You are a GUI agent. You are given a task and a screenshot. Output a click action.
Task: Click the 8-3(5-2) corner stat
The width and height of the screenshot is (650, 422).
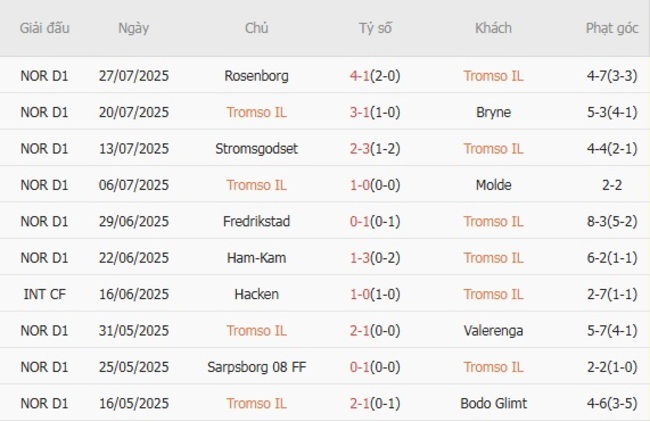click(x=613, y=221)
